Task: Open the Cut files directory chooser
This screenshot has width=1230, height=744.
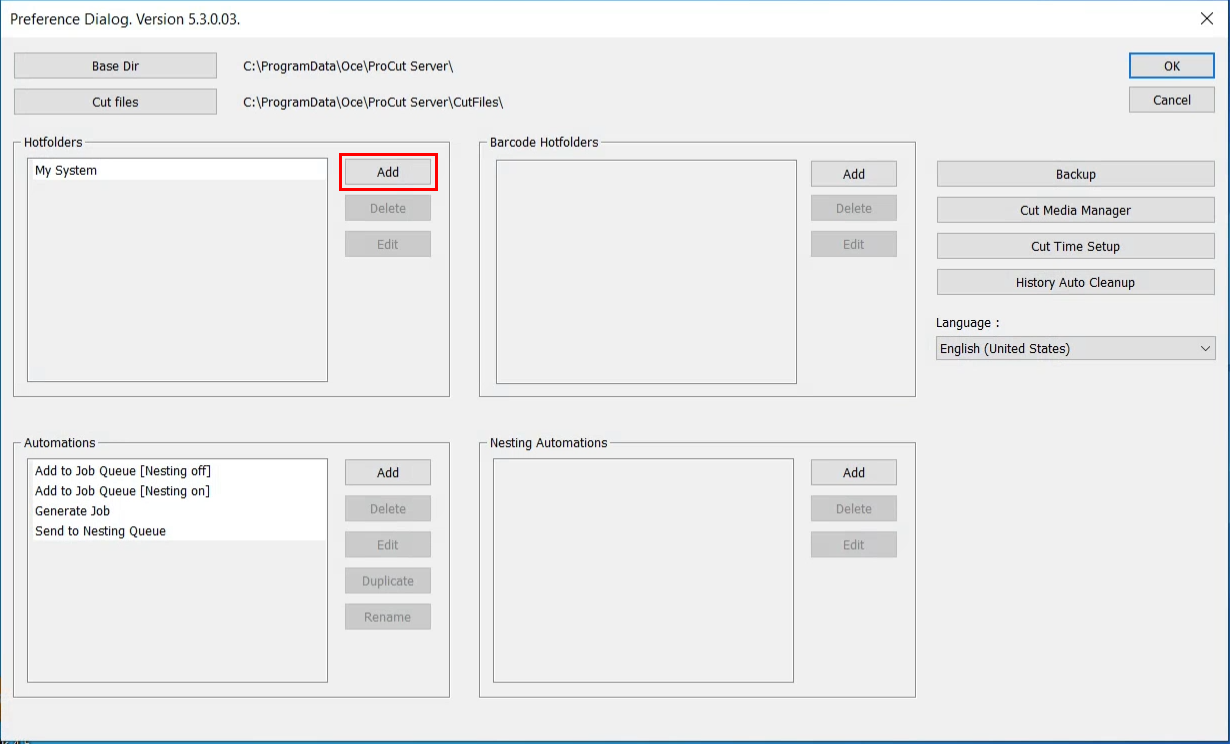Action: [115, 102]
